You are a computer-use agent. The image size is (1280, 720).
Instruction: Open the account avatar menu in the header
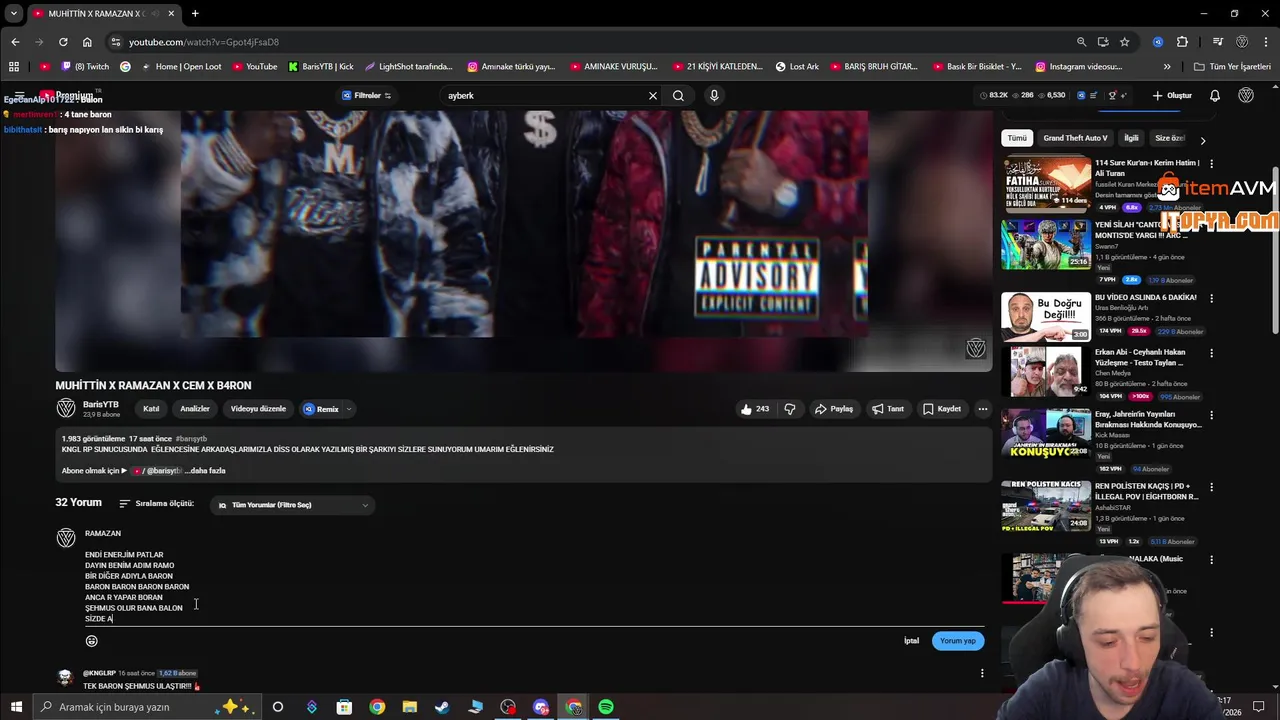click(x=1246, y=96)
